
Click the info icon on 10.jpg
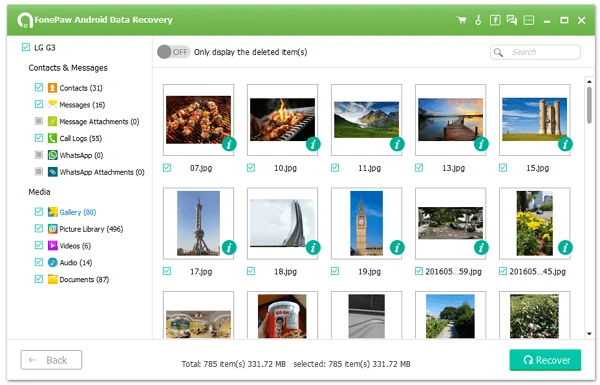(313, 144)
